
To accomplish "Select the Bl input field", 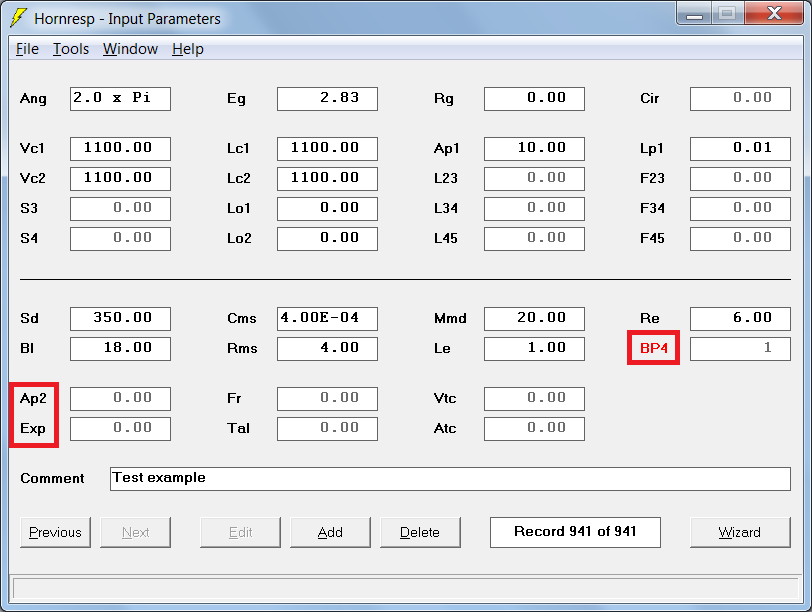I will [x=120, y=349].
